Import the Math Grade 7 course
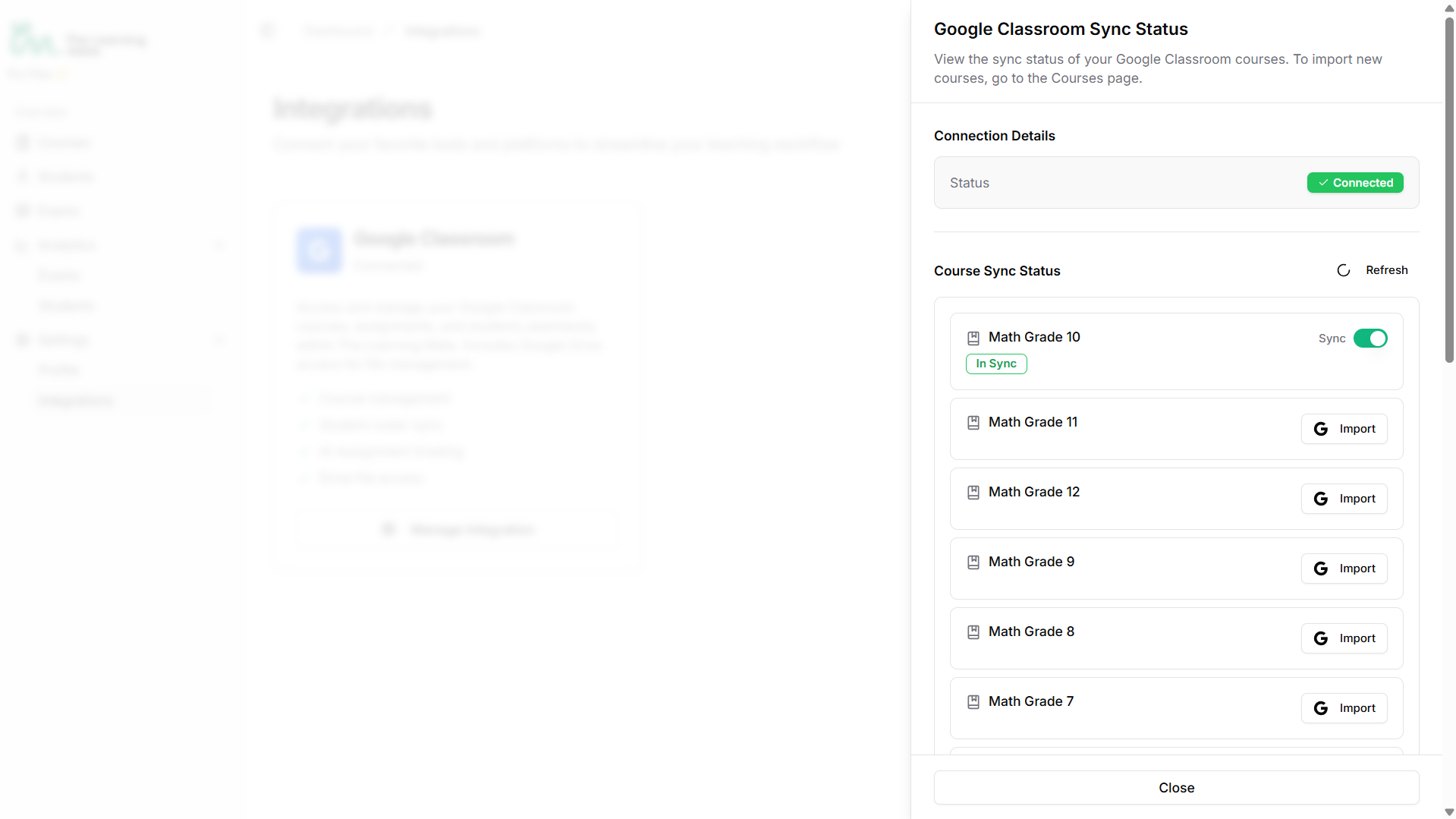Viewport: 1456px width, 819px height. click(x=1344, y=708)
